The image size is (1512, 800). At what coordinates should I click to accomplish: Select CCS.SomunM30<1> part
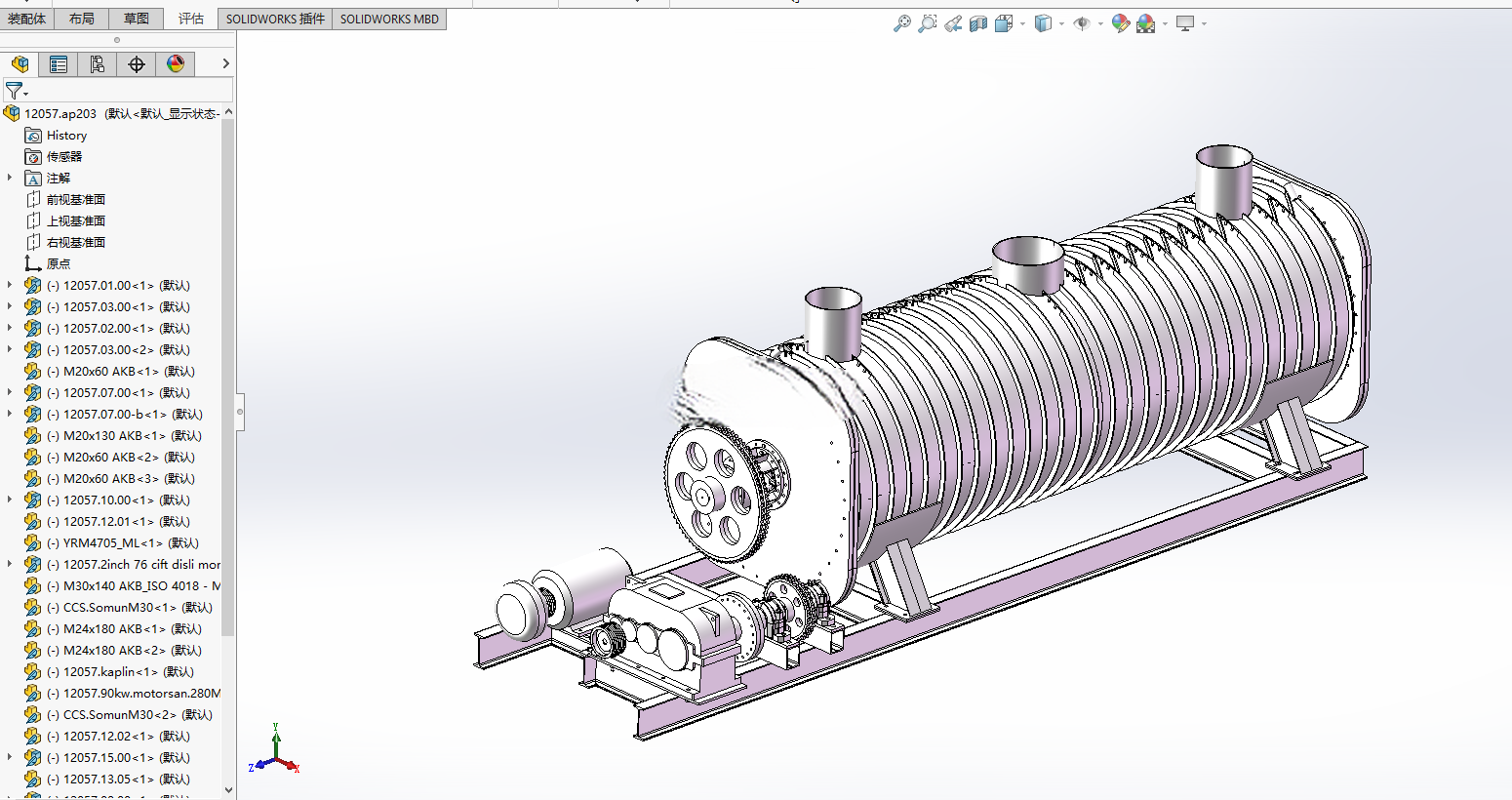pos(130,608)
